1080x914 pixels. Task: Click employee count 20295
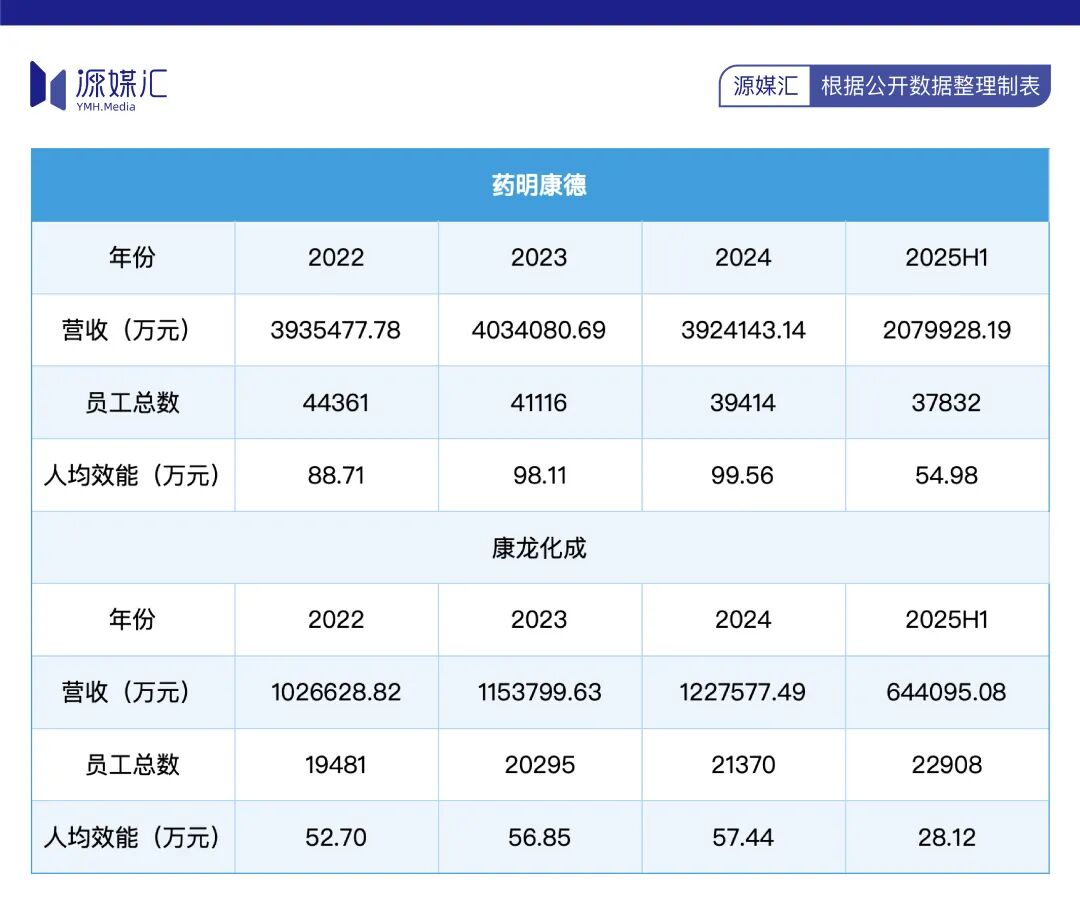click(539, 765)
